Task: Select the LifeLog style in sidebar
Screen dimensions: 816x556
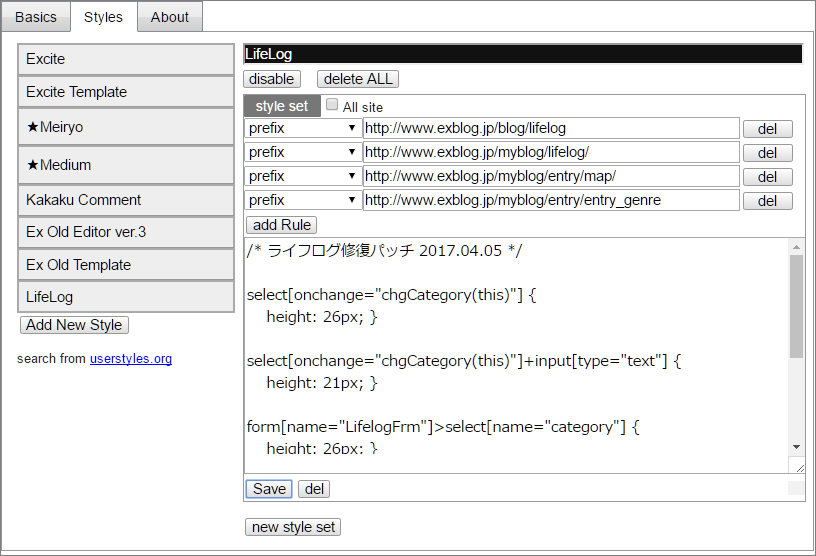Action: (126, 297)
